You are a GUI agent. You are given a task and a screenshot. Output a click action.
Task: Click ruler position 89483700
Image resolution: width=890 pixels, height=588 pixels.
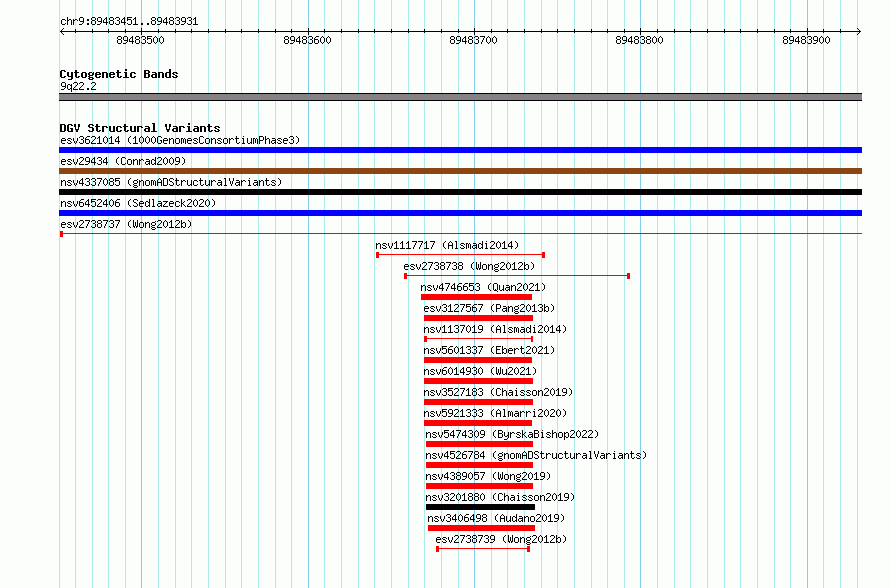coord(473,40)
